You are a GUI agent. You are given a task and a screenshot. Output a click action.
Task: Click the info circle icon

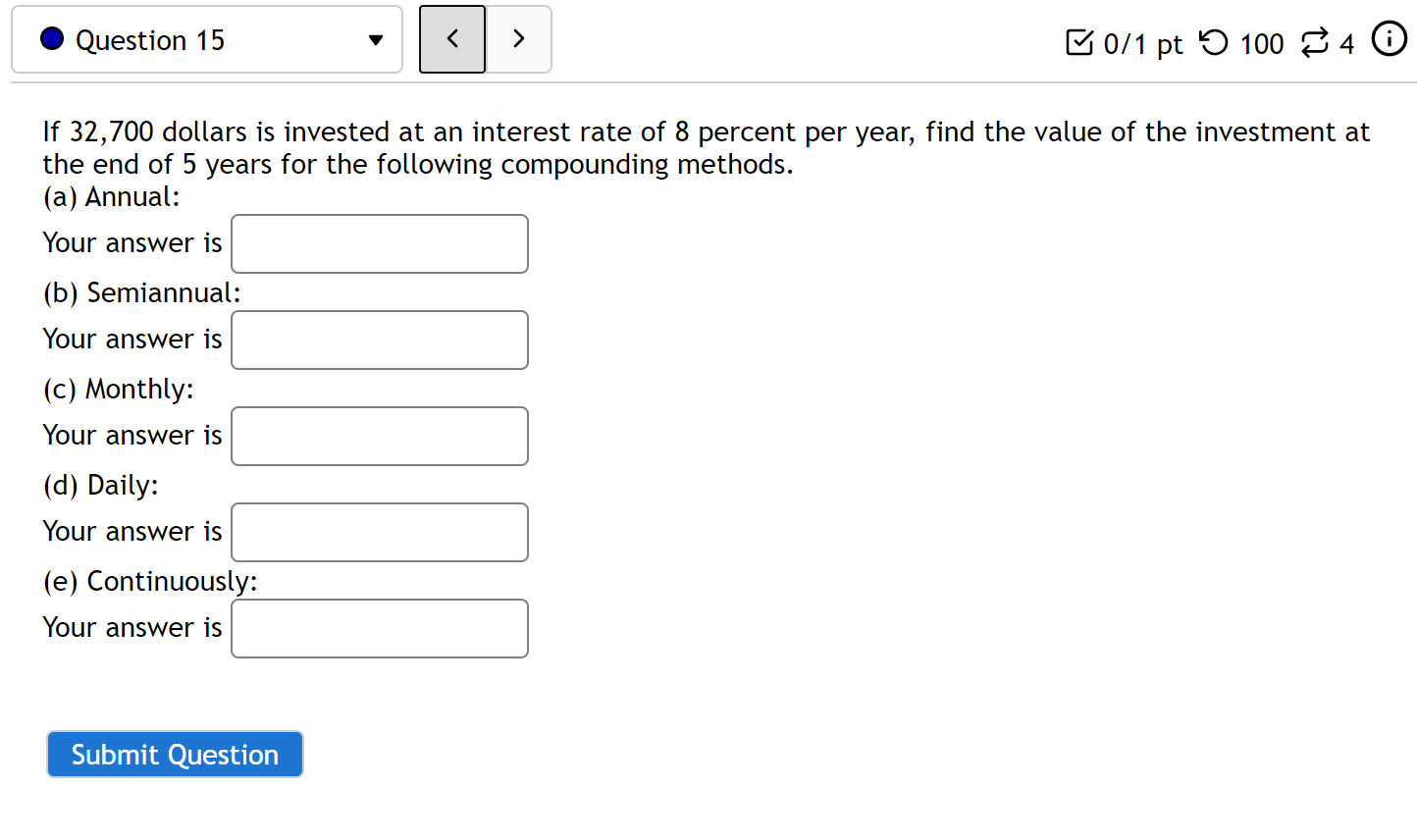(x=1390, y=39)
